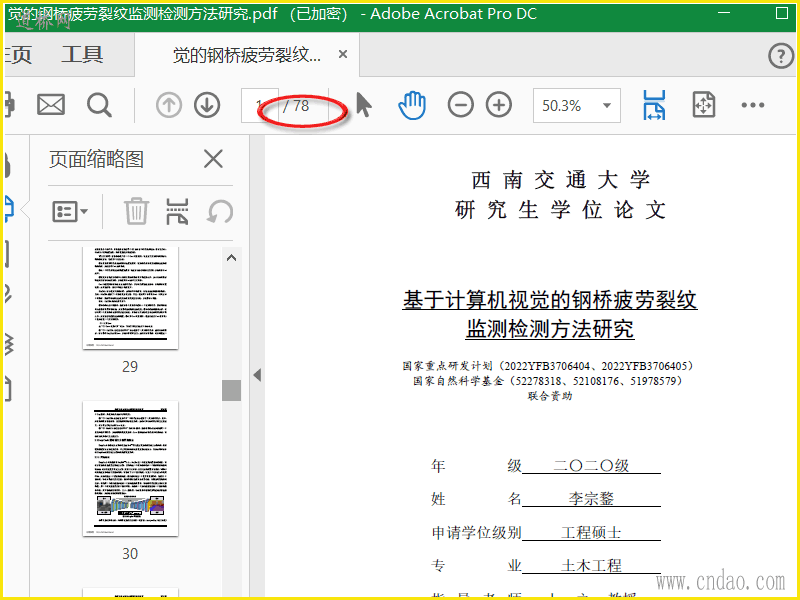Open the magnifier search tool

(99, 105)
